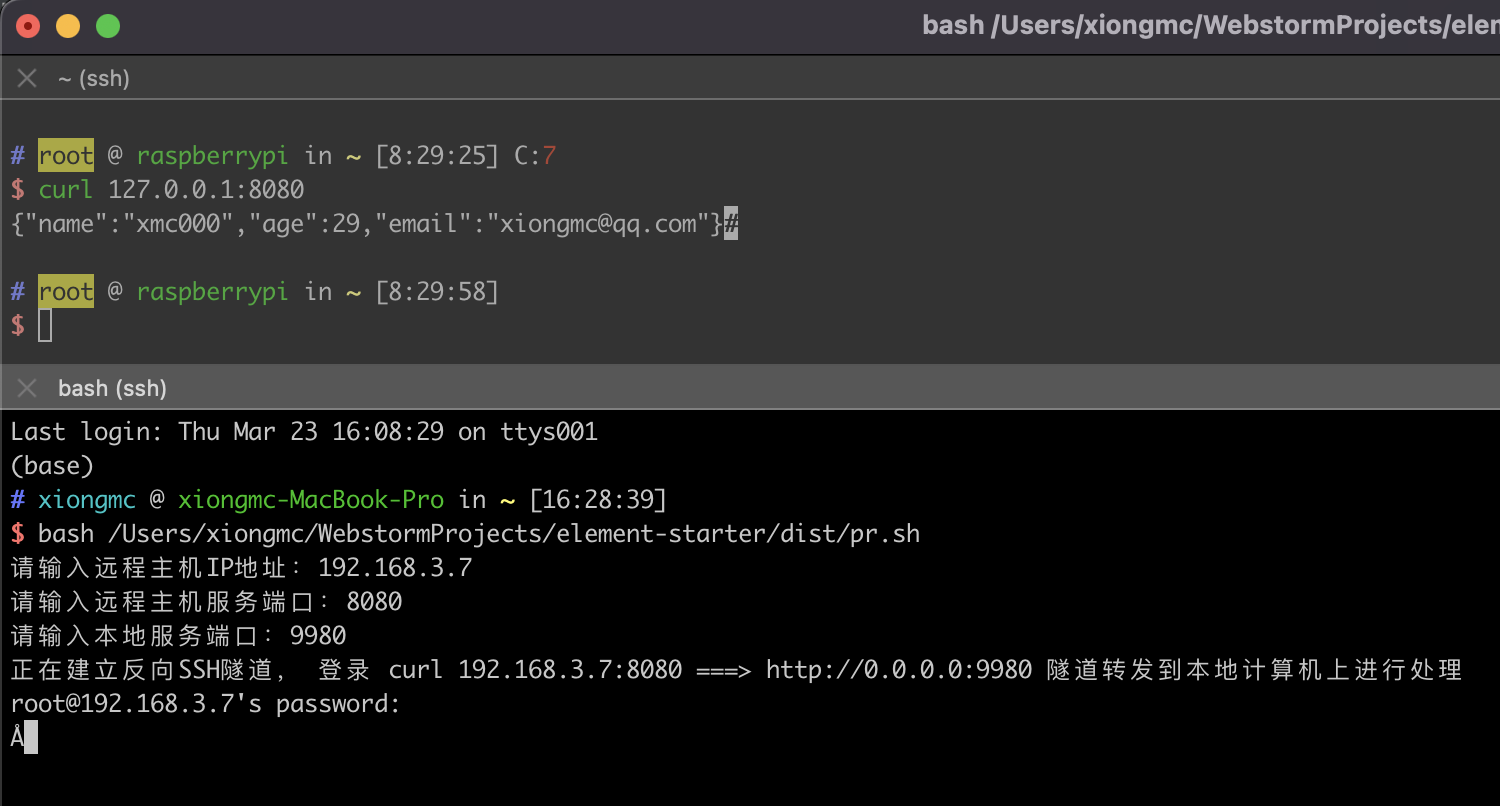Click the "Last login" line in lower pane
The height and width of the screenshot is (806, 1500).
pos(304,432)
